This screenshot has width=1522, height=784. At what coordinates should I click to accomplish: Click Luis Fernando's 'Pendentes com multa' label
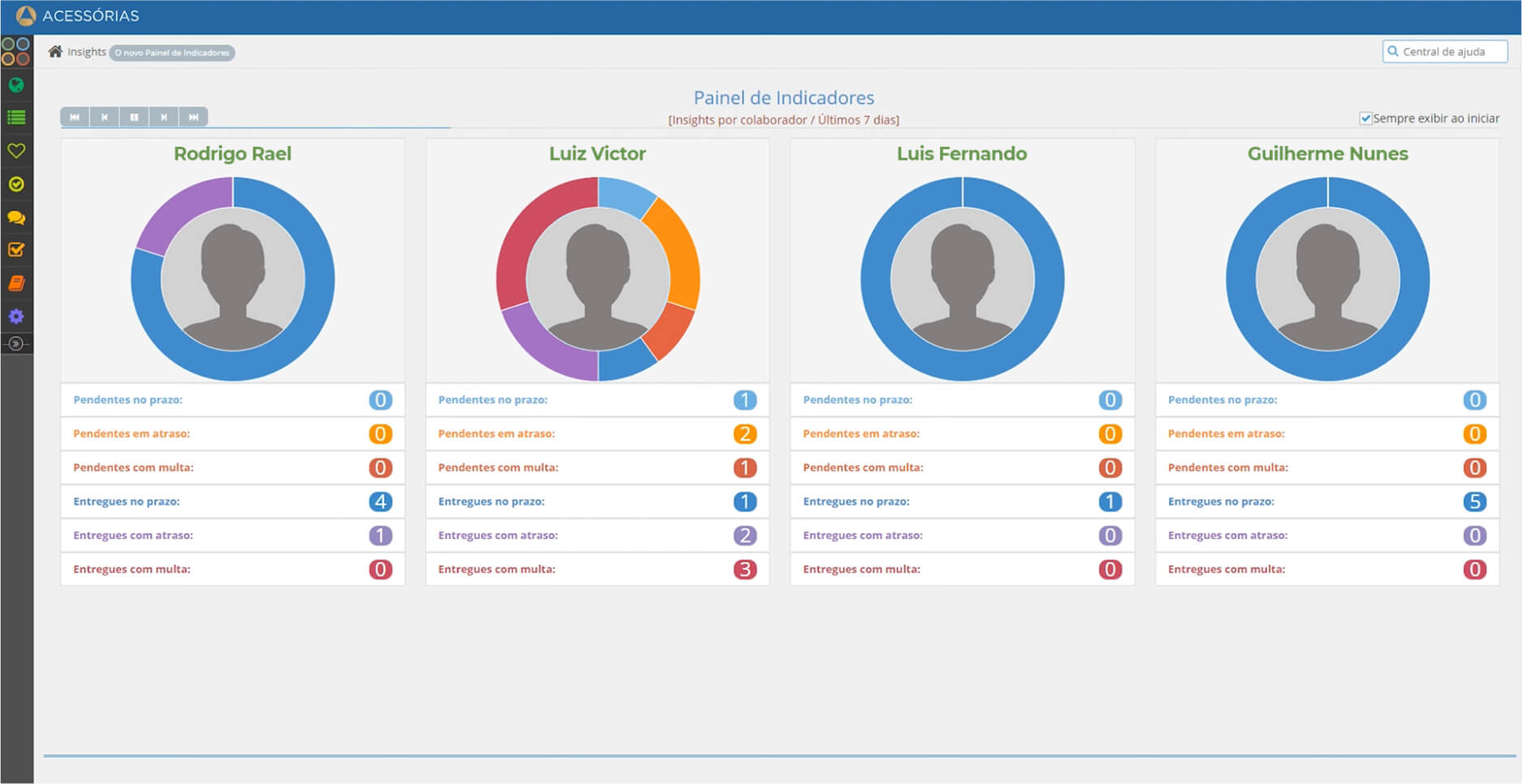864,467
